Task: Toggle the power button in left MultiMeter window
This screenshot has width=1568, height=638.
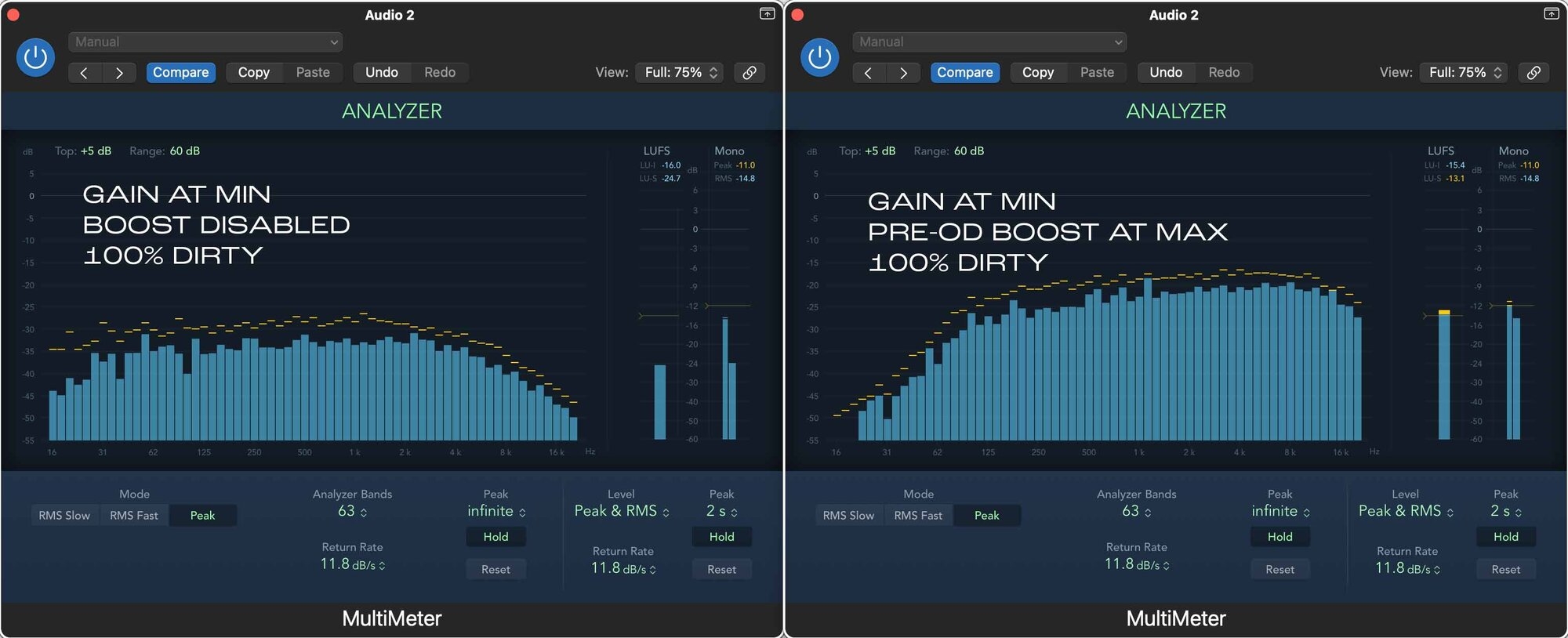Action: click(x=35, y=57)
